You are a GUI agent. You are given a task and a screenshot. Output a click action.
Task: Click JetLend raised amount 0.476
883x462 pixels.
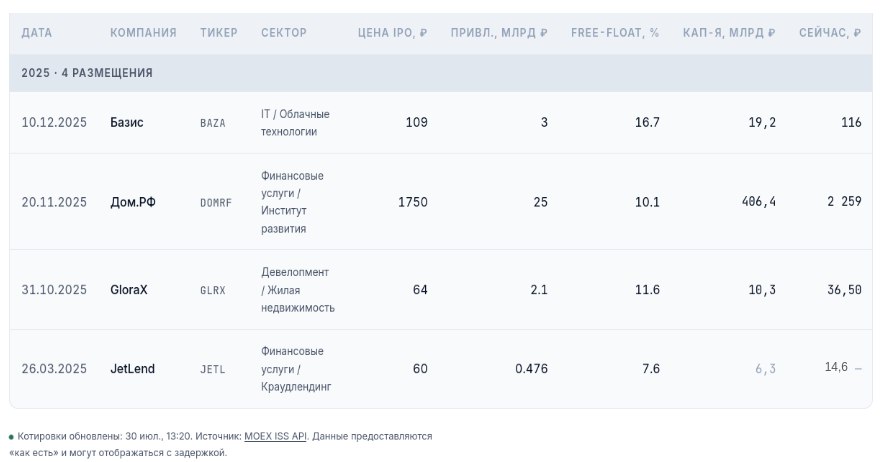tap(531, 368)
